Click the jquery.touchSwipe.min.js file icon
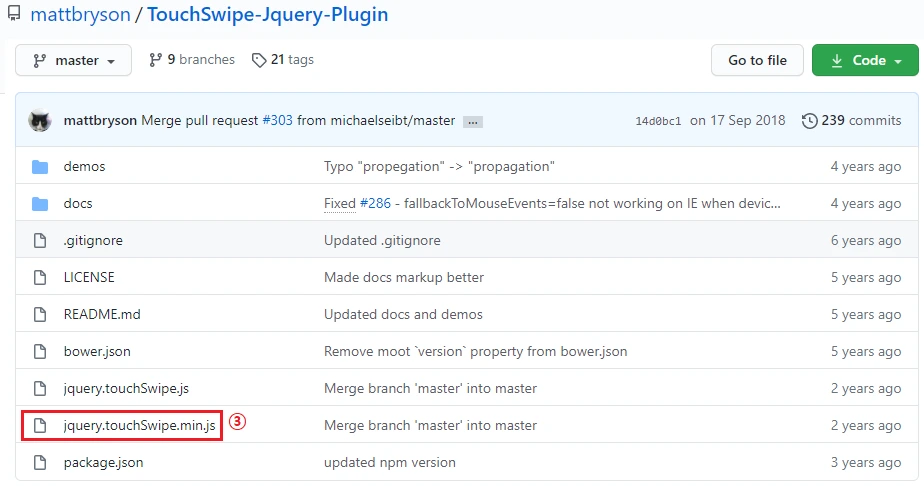 (40, 425)
